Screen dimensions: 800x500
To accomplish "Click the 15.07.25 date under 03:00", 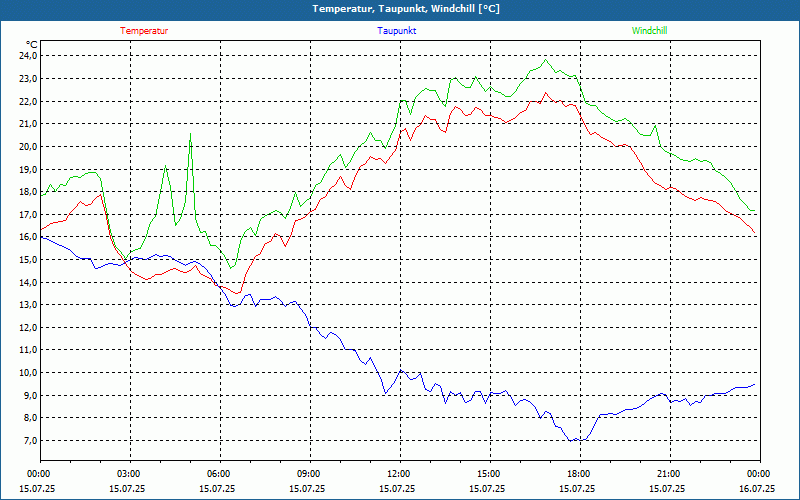I will tap(127, 488).
